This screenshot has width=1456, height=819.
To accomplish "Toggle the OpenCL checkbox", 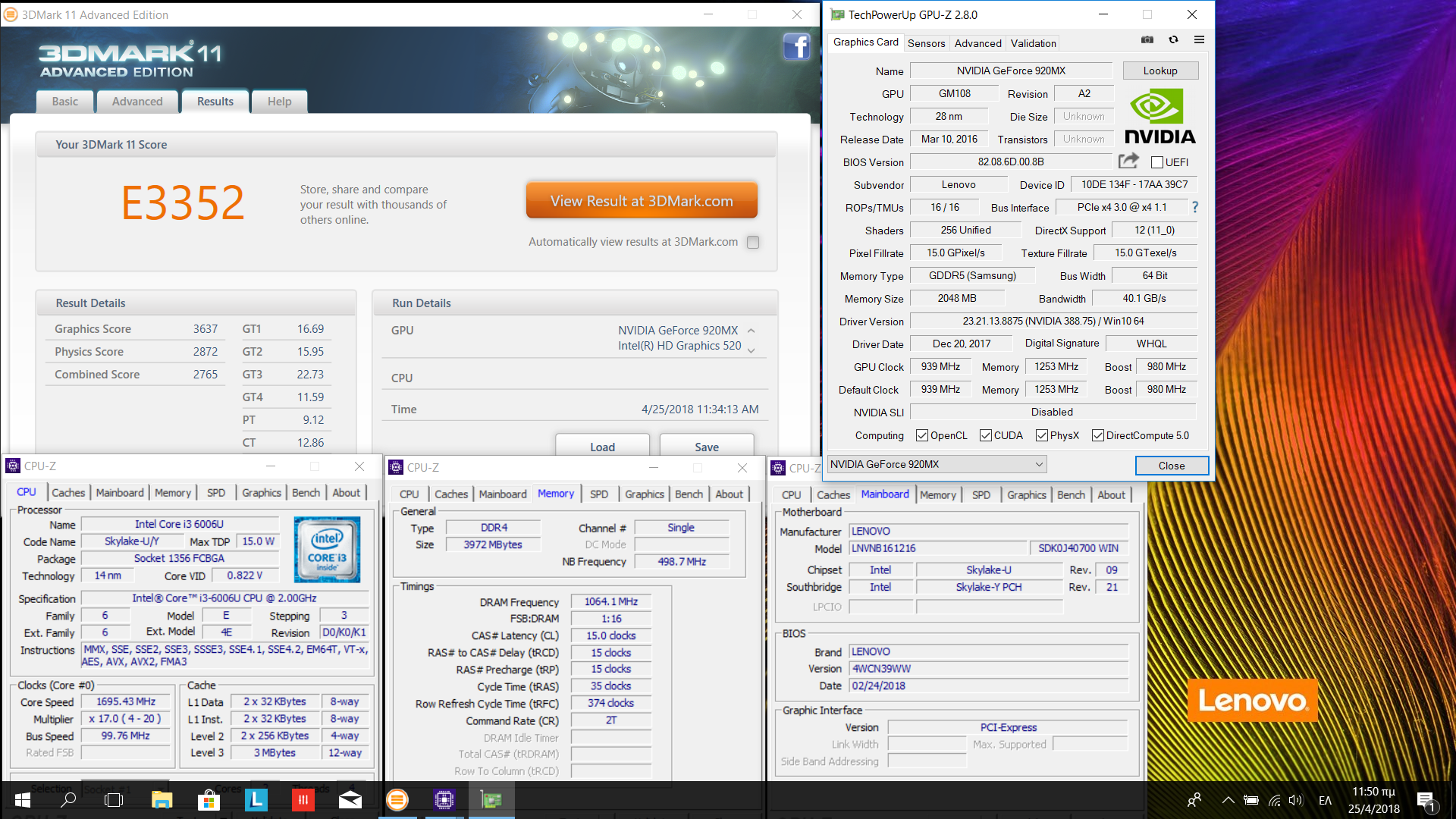I will click(x=922, y=435).
